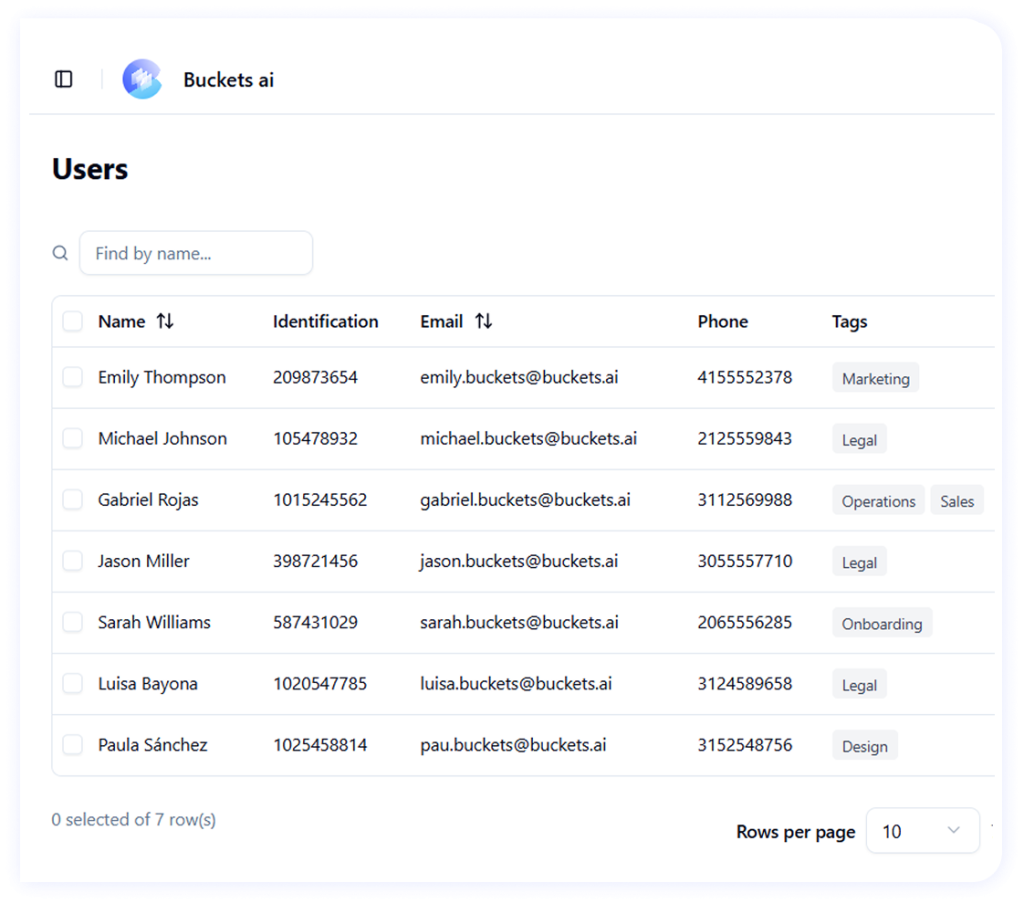Screen dimensions: 1024x904
Task: Click michael.buckets@buckets.ai email
Action: tap(528, 438)
